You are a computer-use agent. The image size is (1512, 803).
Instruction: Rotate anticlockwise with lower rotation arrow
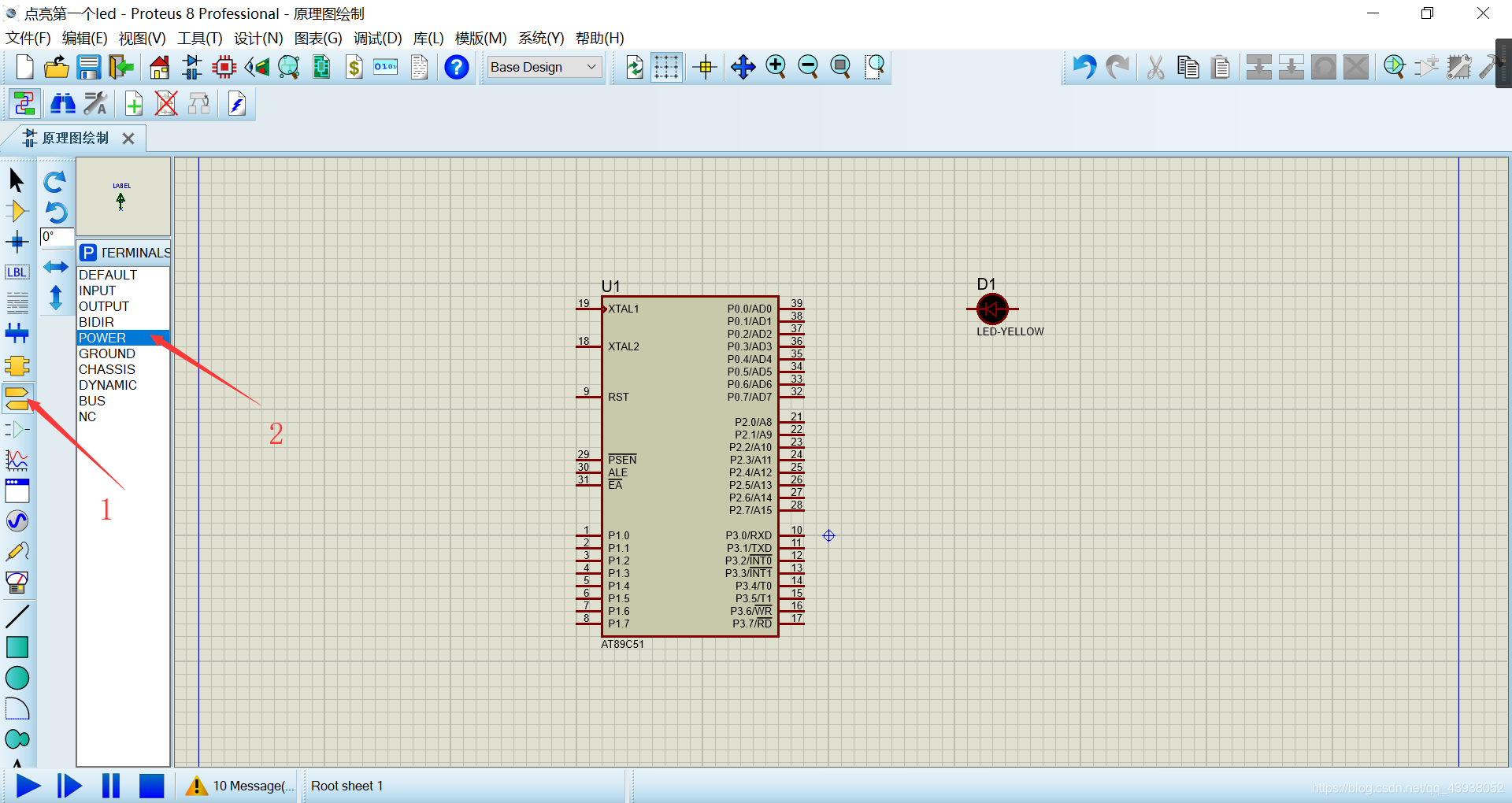[55, 213]
